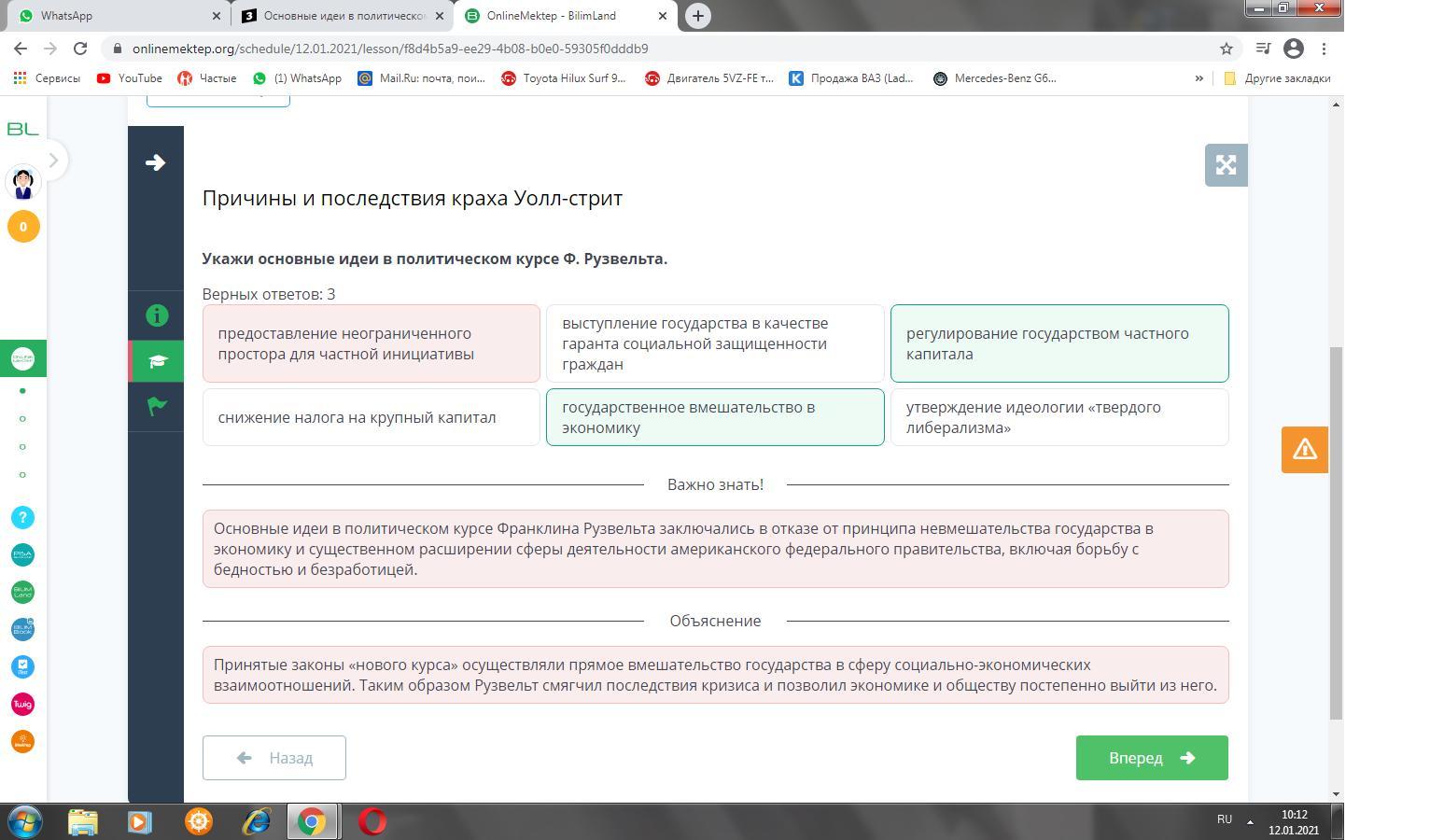Open the blue question mark help icon
This screenshot has height=840, width=1444.
click(22, 517)
